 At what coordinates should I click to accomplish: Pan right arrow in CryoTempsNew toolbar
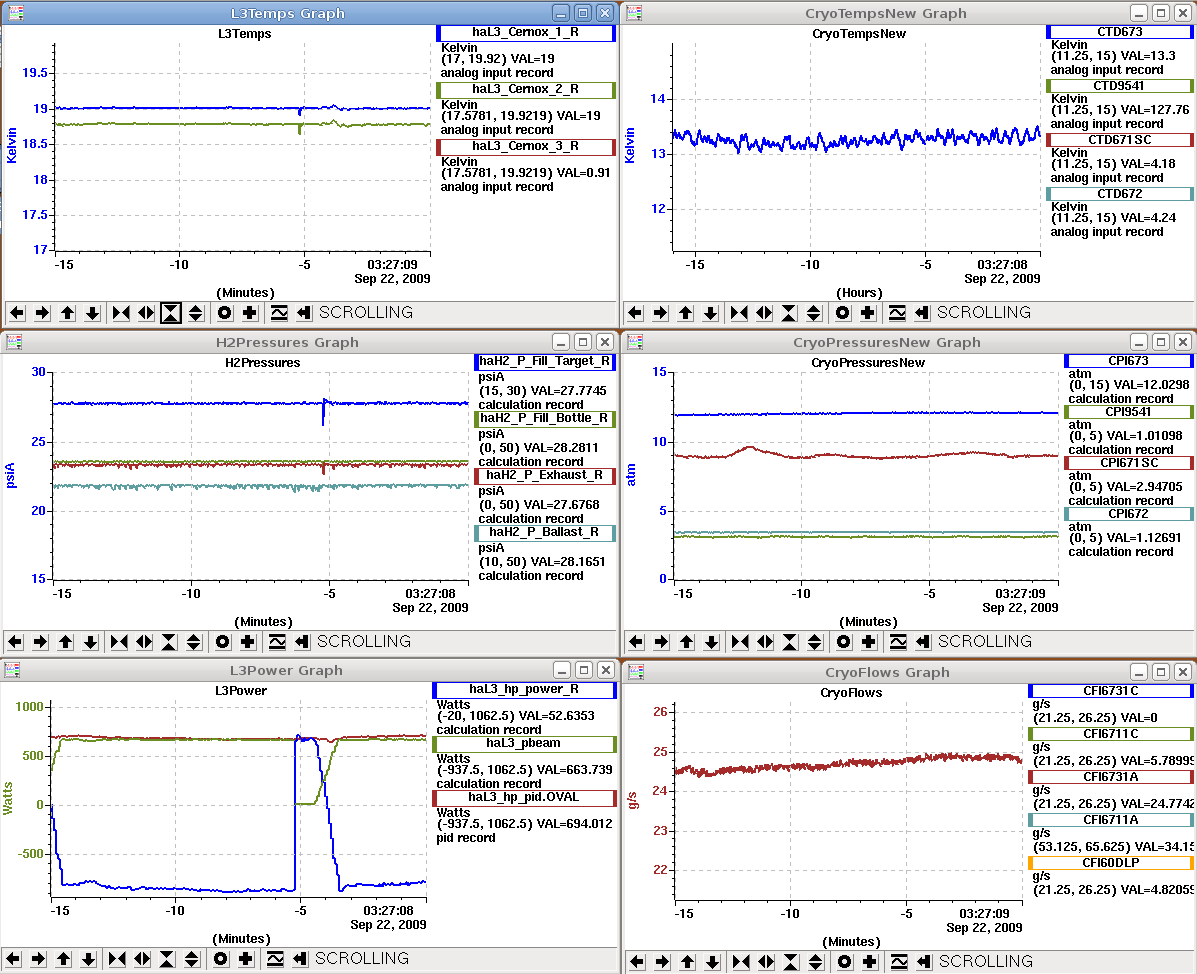pos(660,313)
